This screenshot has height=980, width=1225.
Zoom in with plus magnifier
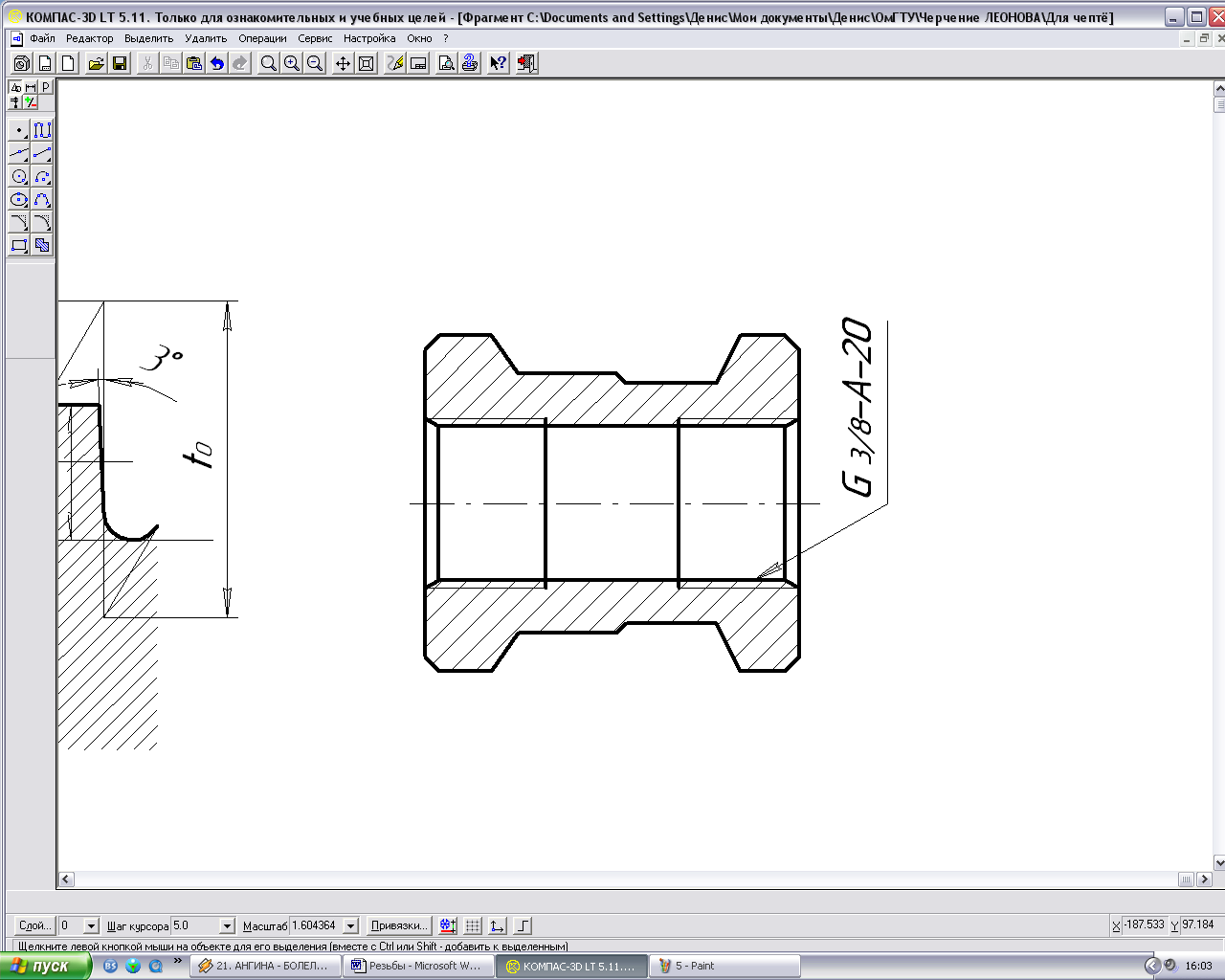(292, 63)
